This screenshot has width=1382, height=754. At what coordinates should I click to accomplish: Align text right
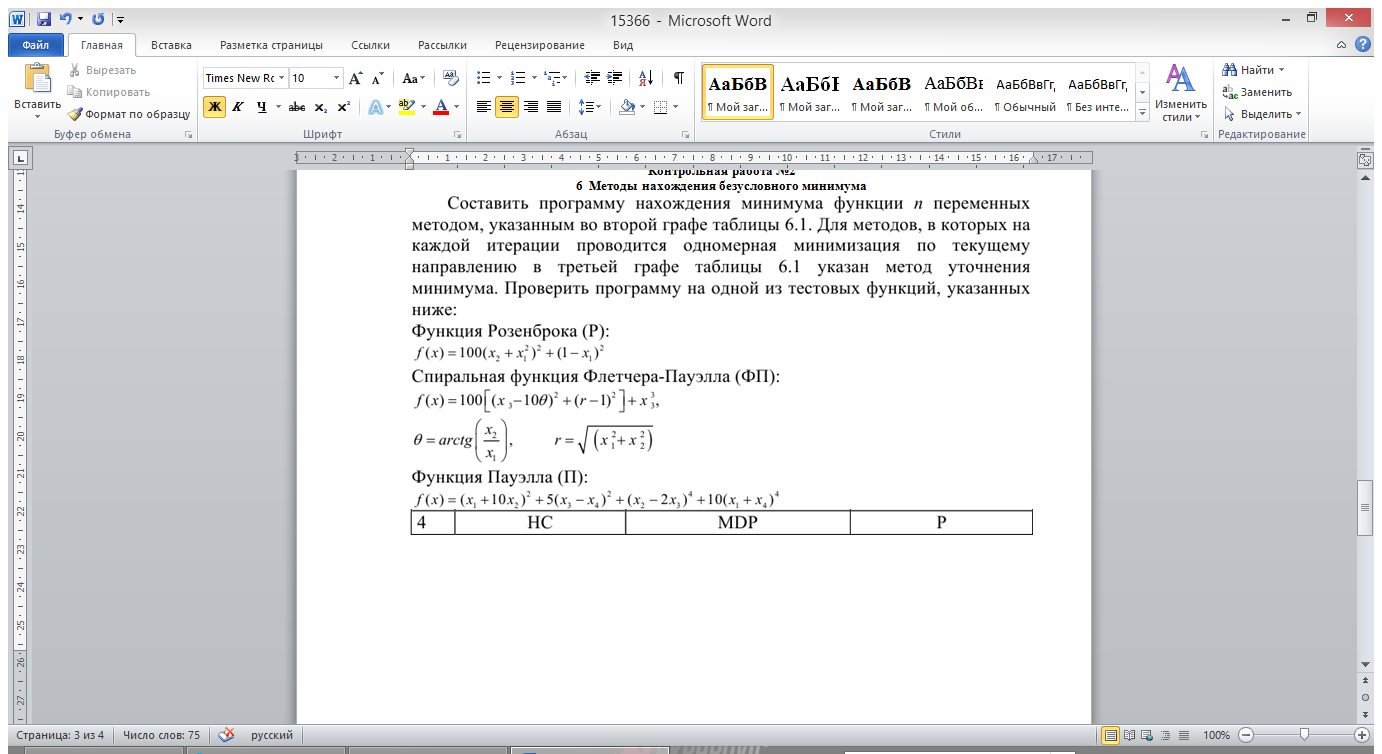(x=531, y=107)
